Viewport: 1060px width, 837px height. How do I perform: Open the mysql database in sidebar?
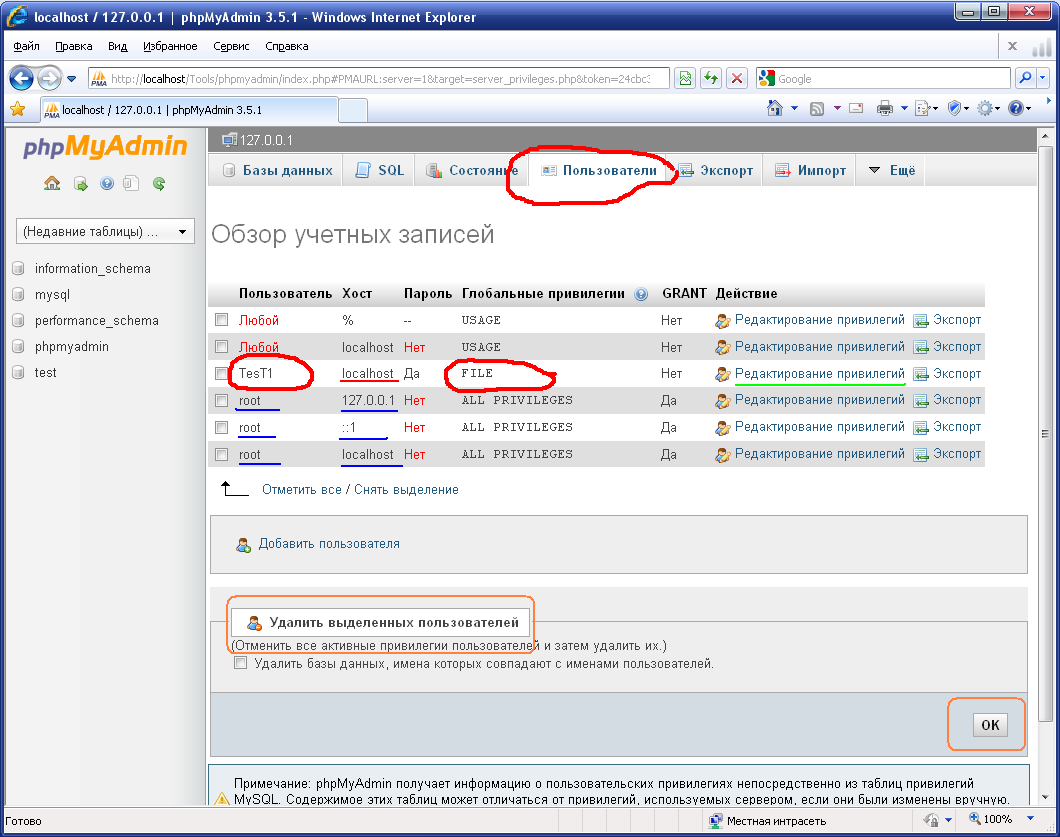click(x=52, y=295)
